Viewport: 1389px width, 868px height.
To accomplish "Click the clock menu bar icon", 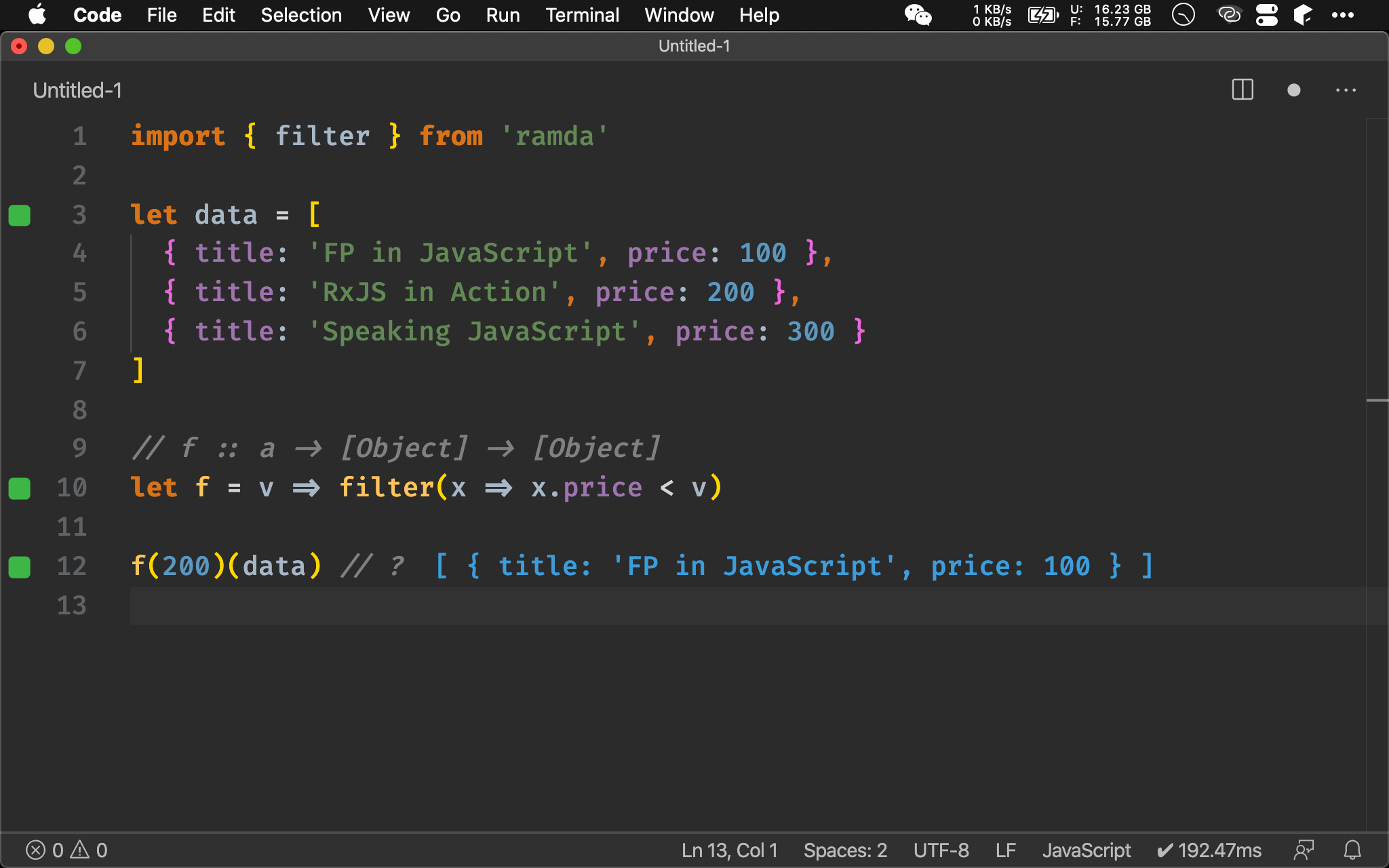I will pos(1183,15).
